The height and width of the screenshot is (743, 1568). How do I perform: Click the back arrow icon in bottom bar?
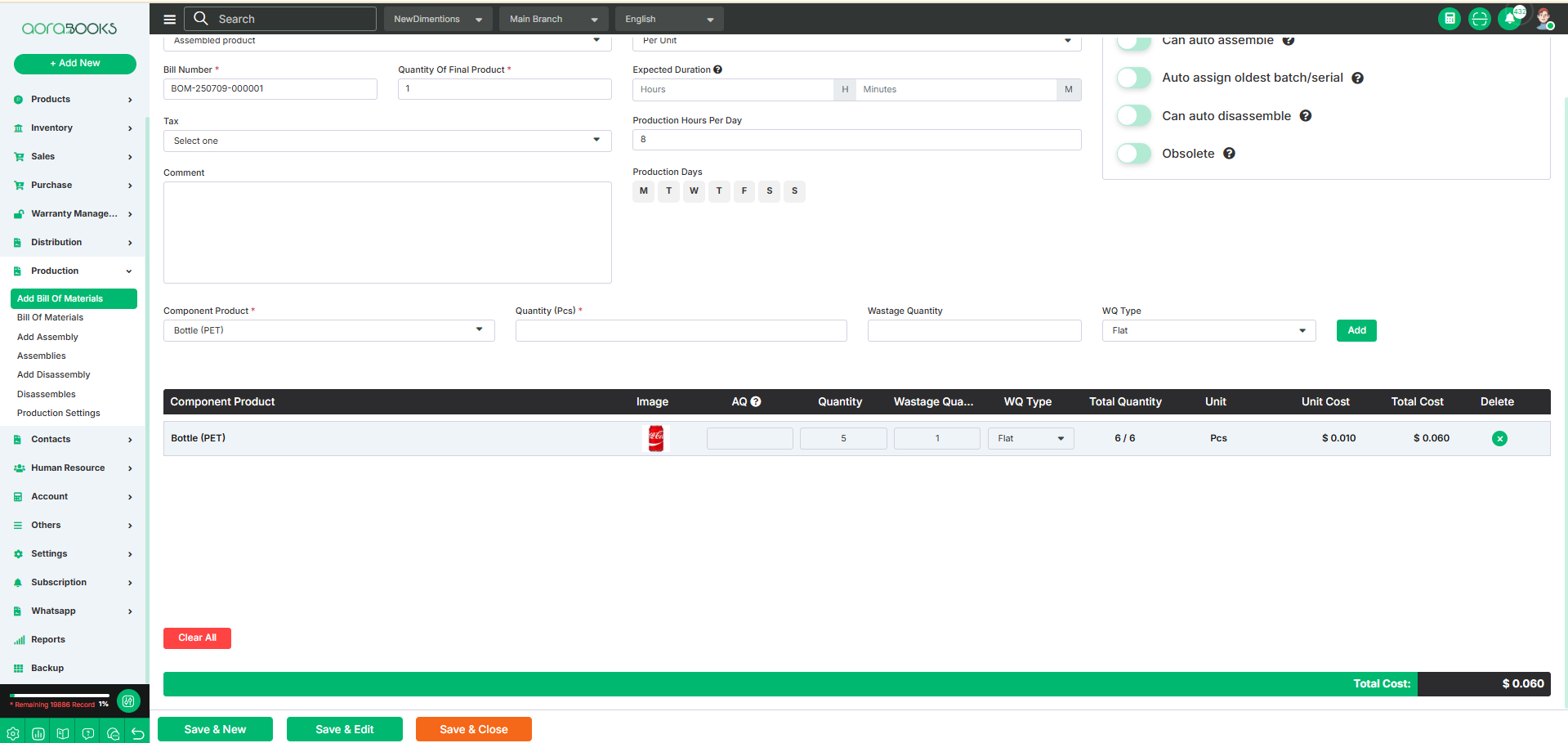(x=138, y=733)
